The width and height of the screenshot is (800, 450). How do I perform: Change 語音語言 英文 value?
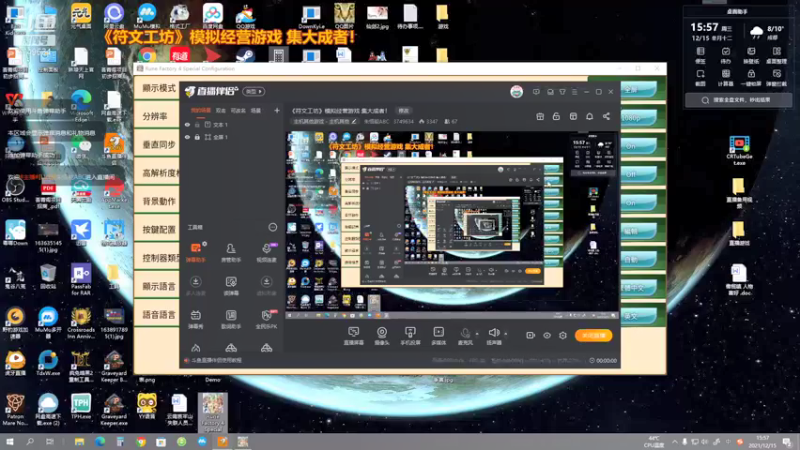(x=638, y=316)
